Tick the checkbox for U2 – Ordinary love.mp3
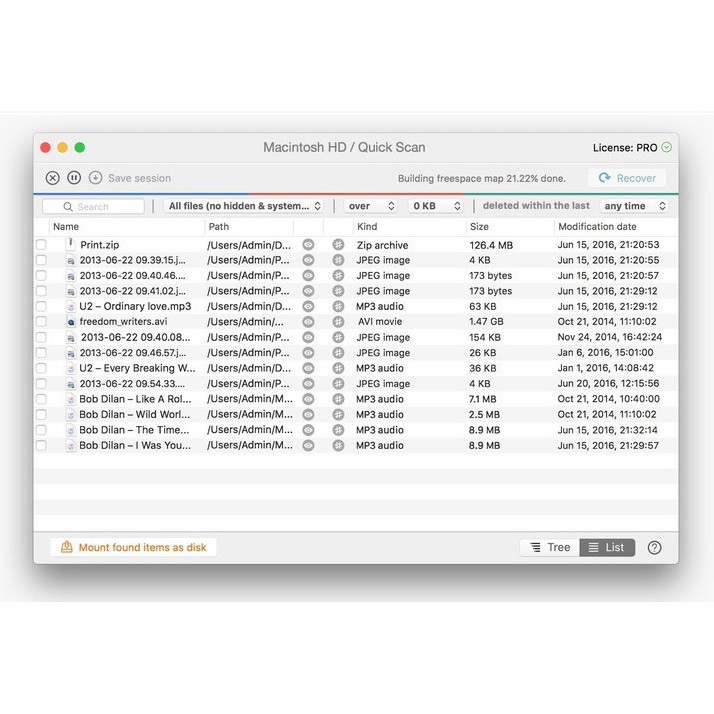The height and width of the screenshot is (714, 714). coord(41,307)
